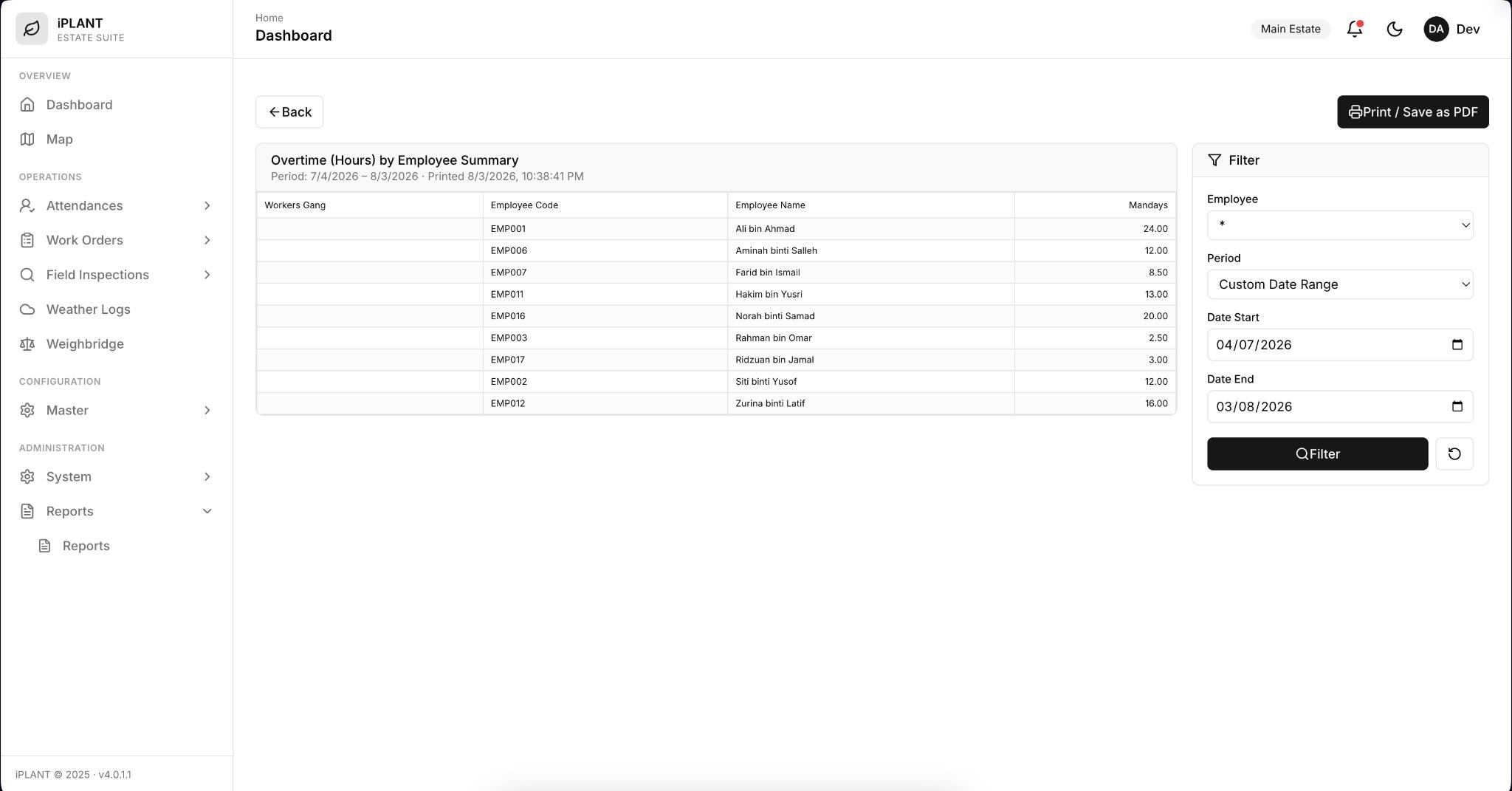Click the Date End input field
1512x791 pixels.
[x=1340, y=406]
